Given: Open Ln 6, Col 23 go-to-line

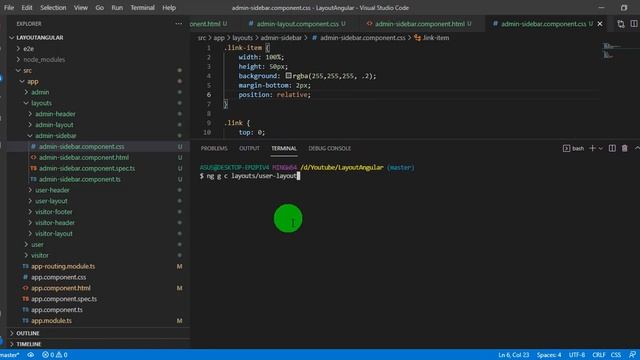Looking at the screenshot, I should [x=513, y=355].
